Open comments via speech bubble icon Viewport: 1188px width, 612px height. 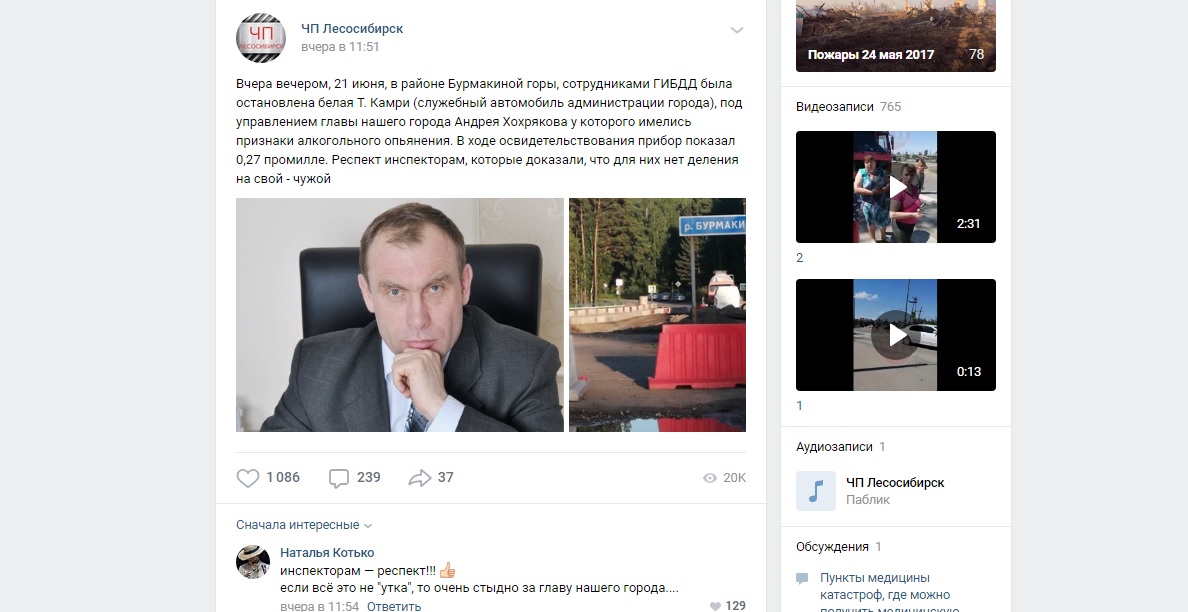(339, 478)
